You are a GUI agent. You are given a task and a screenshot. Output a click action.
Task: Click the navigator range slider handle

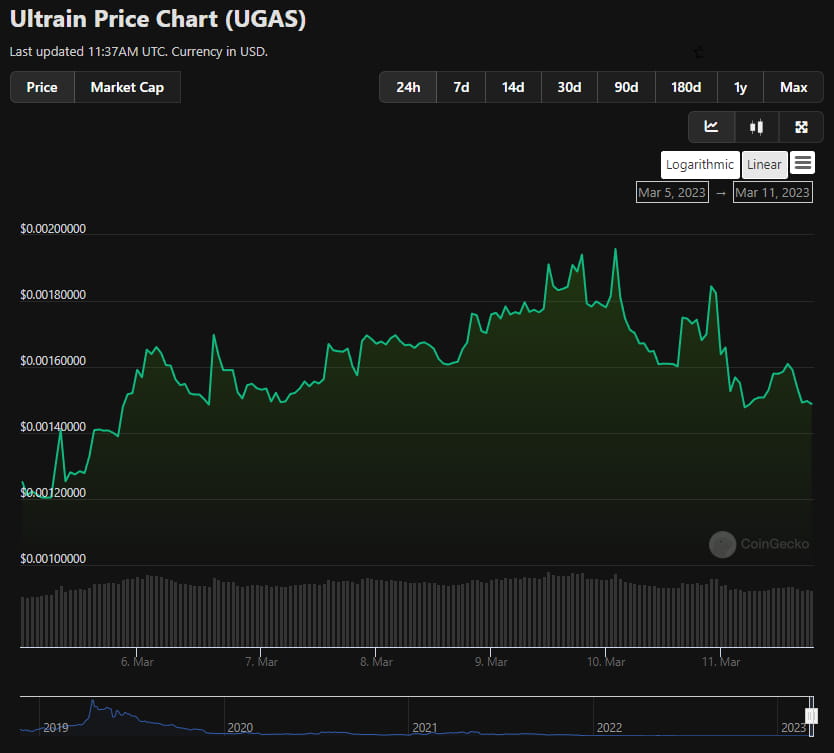[x=812, y=716]
